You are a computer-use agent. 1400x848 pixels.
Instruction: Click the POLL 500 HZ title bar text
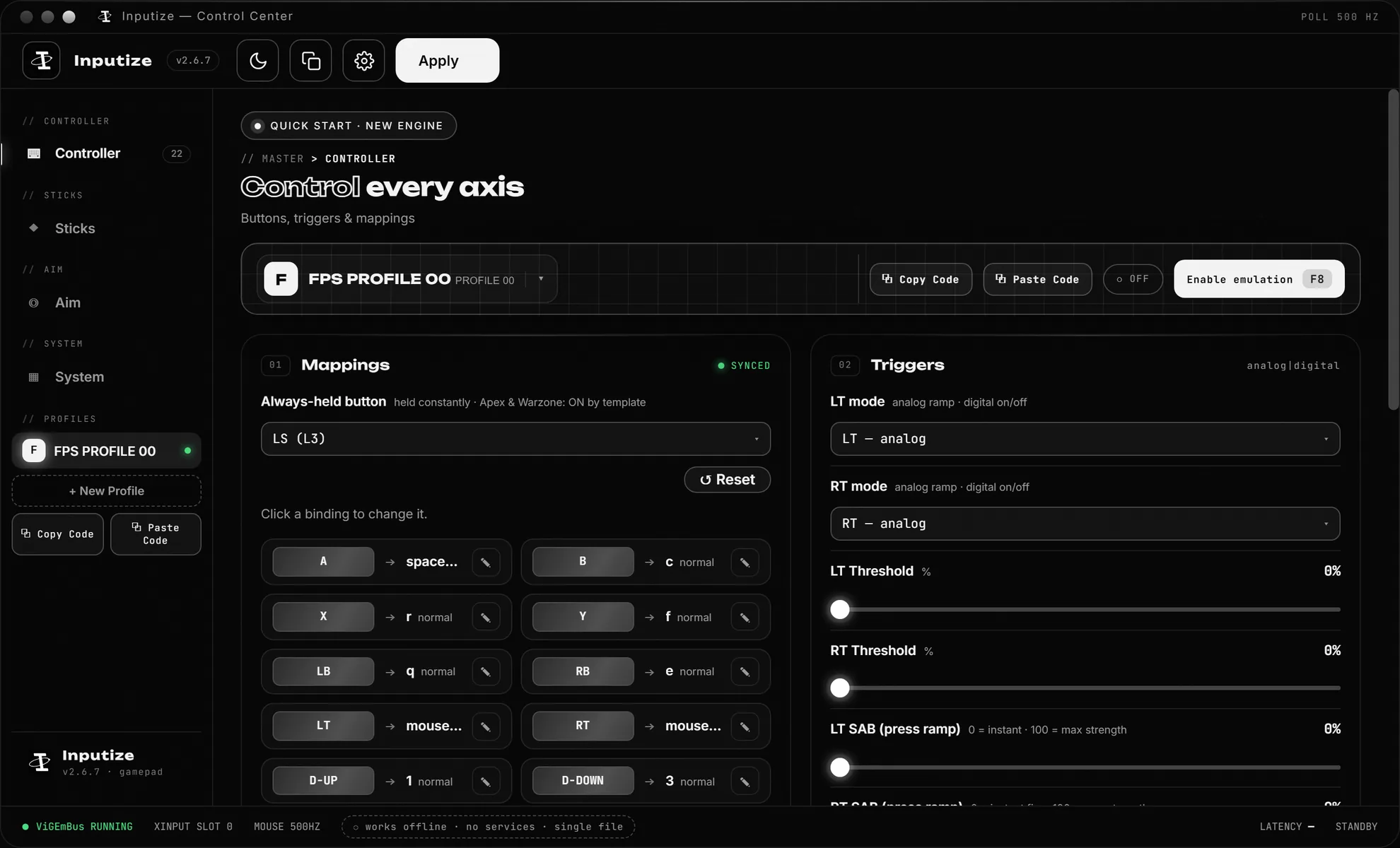pos(1339,17)
